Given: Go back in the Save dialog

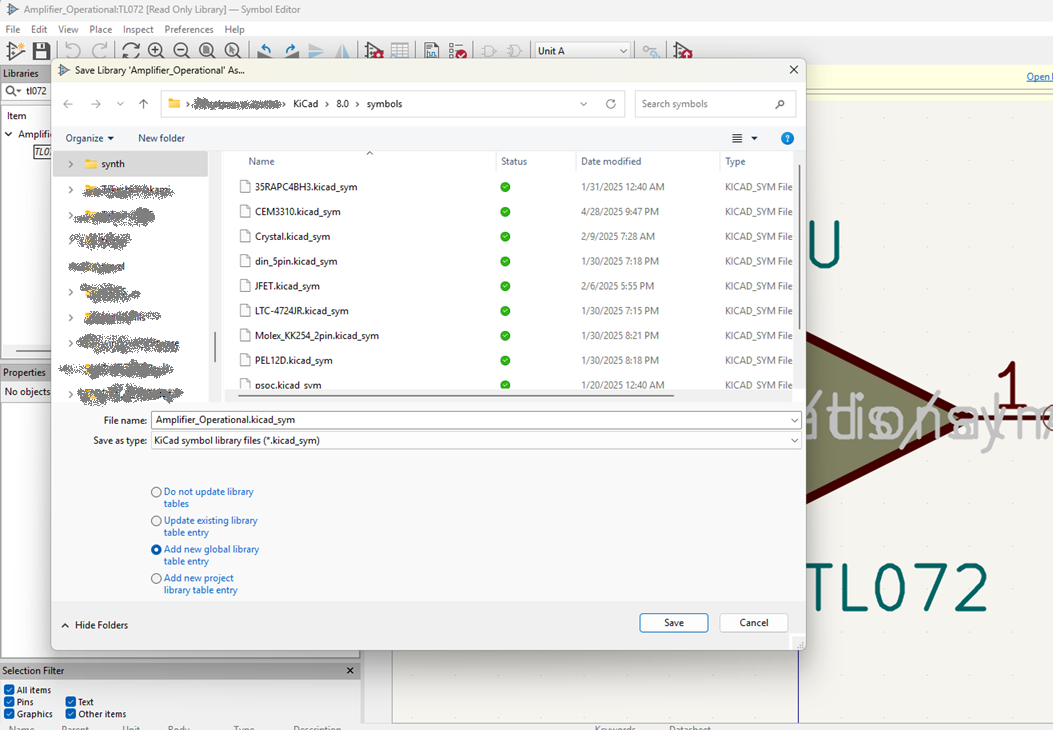Looking at the screenshot, I should click(x=68, y=104).
